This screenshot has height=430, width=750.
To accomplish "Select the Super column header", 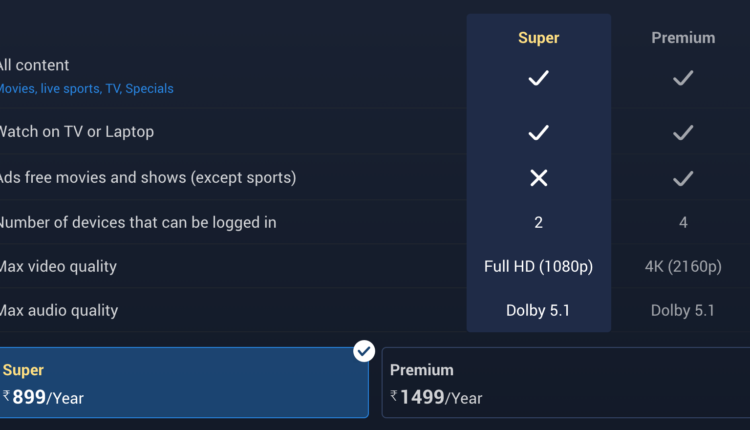I will [538, 38].
